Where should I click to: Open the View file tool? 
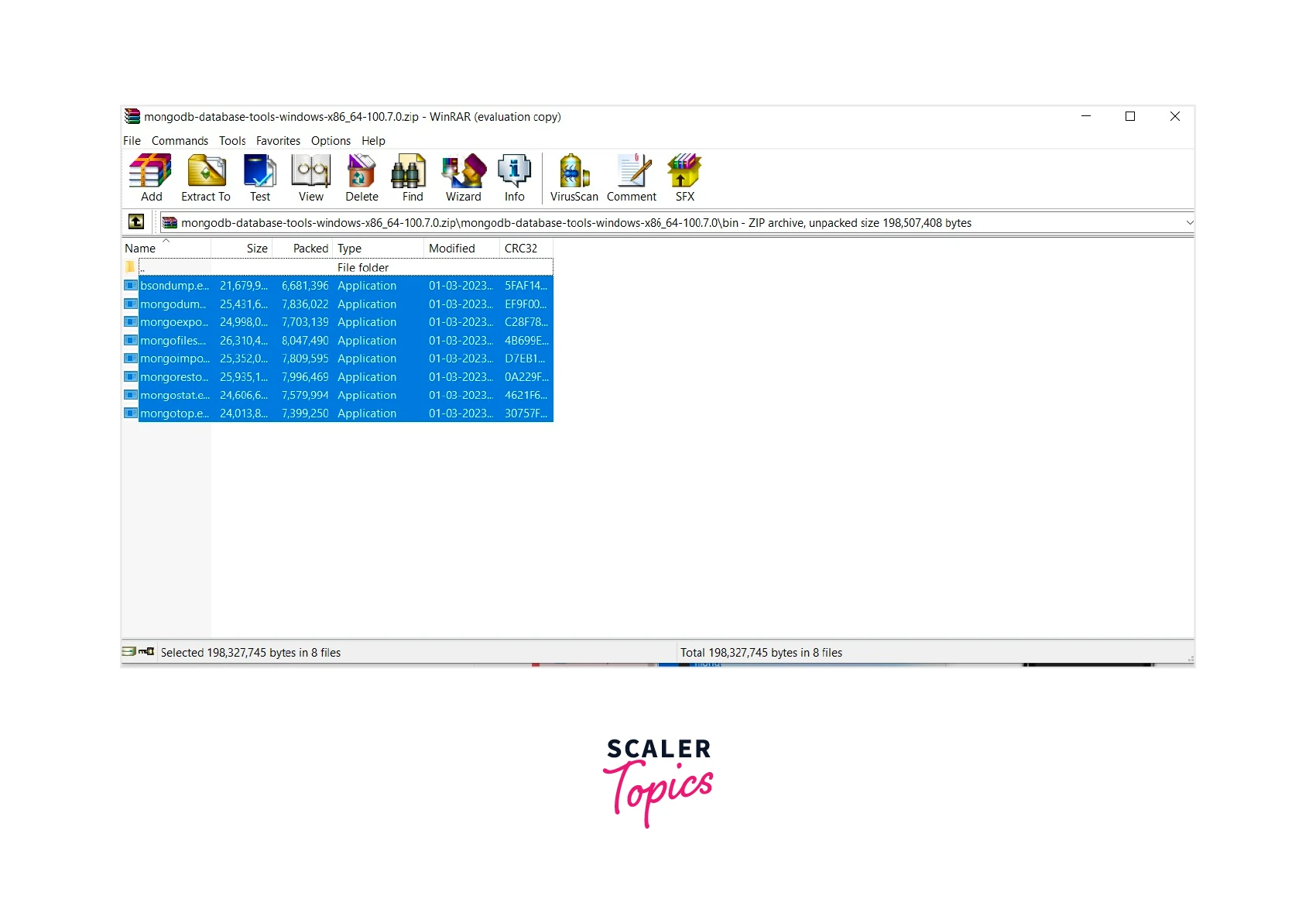click(x=310, y=177)
